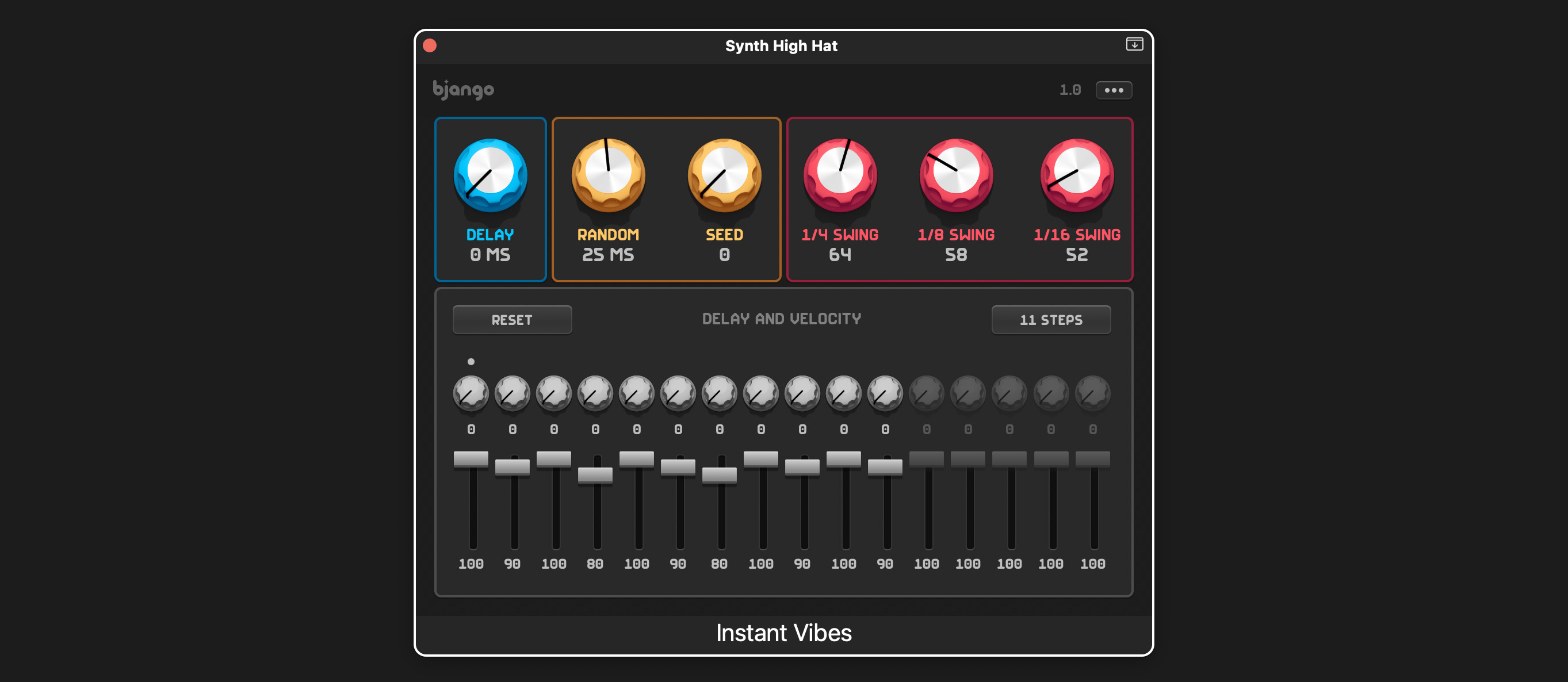Click the version number '1.0'
Image resolution: width=1568 pixels, height=682 pixels.
[1069, 90]
